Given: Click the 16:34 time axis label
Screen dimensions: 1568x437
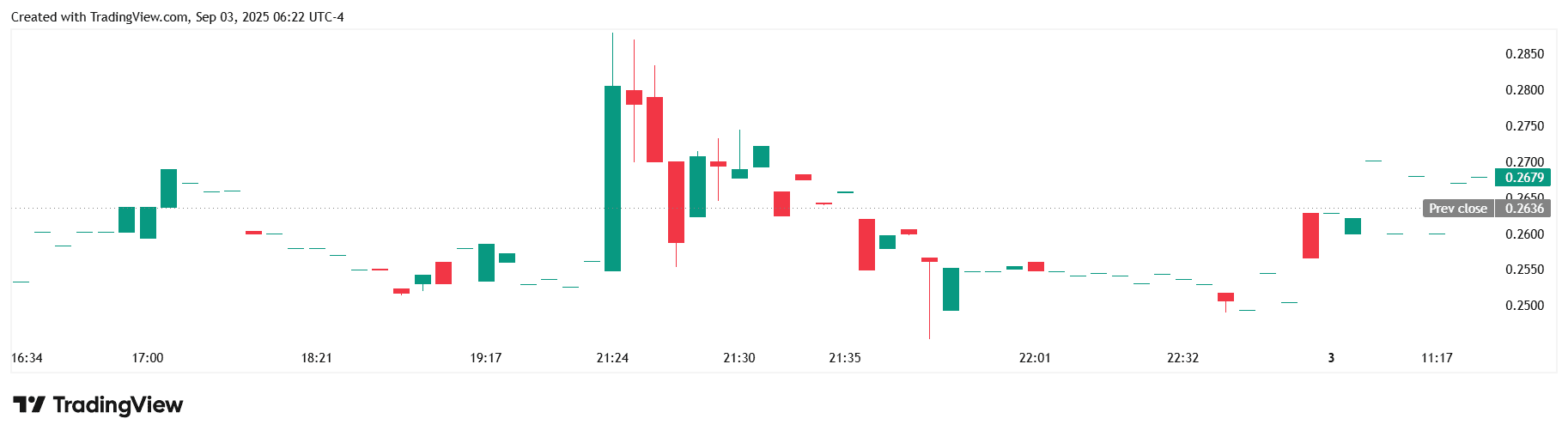Looking at the screenshot, I should (27, 358).
